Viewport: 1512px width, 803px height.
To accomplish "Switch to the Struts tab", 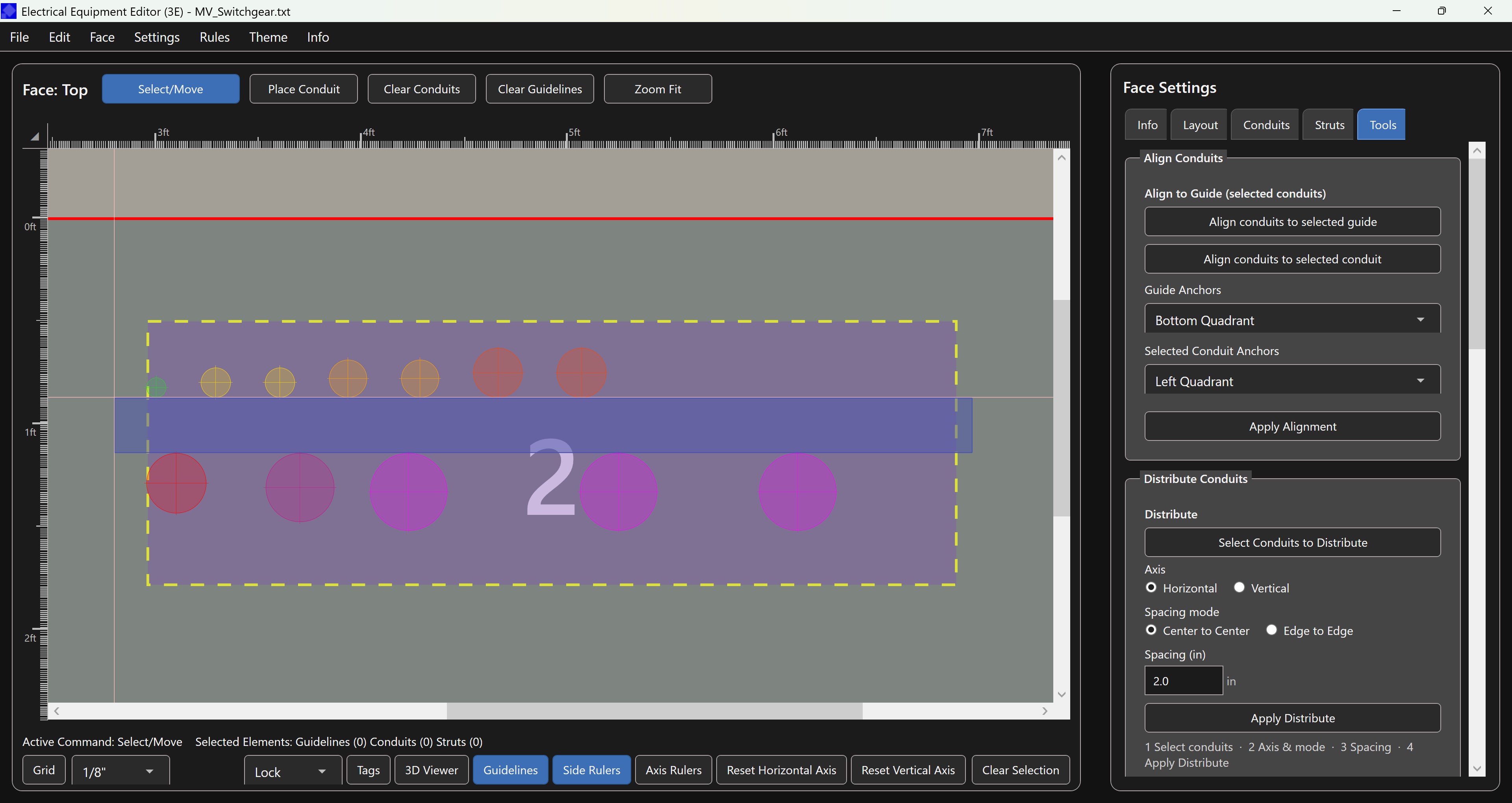I will point(1329,124).
